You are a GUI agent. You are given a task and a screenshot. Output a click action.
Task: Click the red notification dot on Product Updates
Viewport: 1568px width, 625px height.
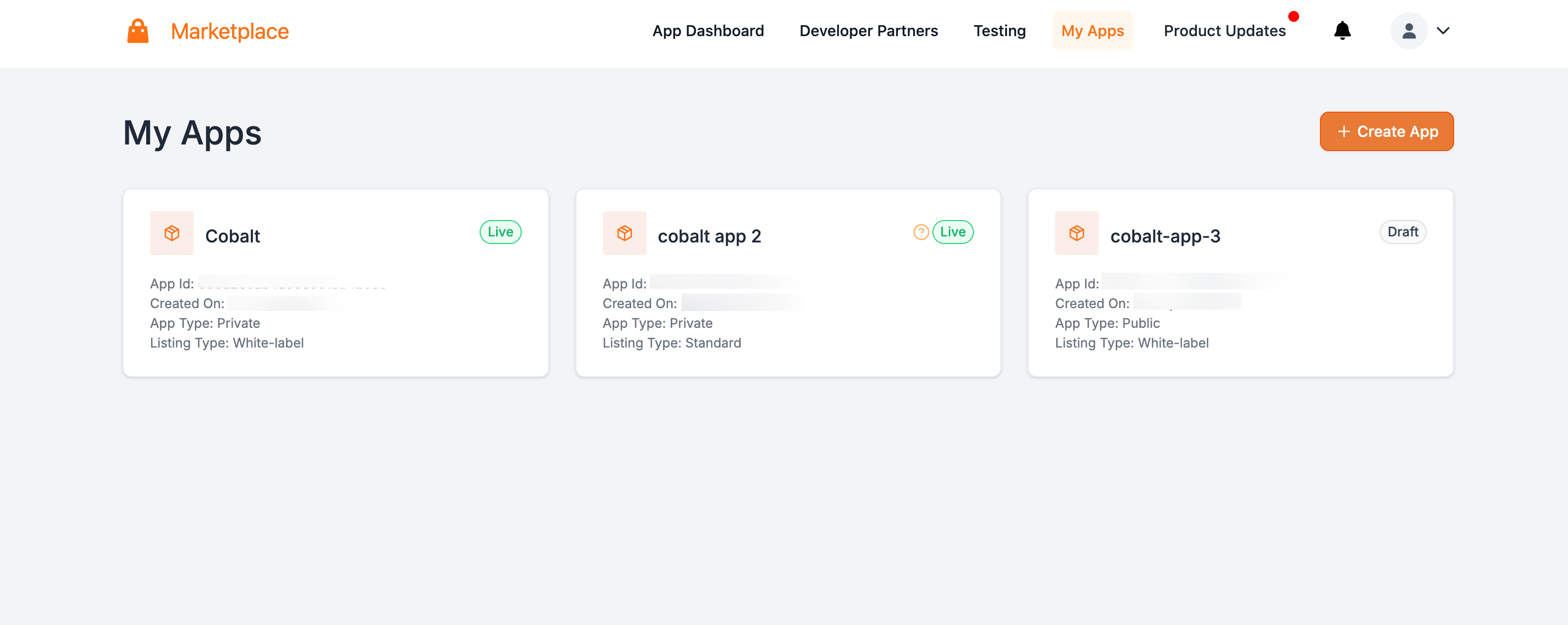pyautogui.click(x=1294, y=17)
